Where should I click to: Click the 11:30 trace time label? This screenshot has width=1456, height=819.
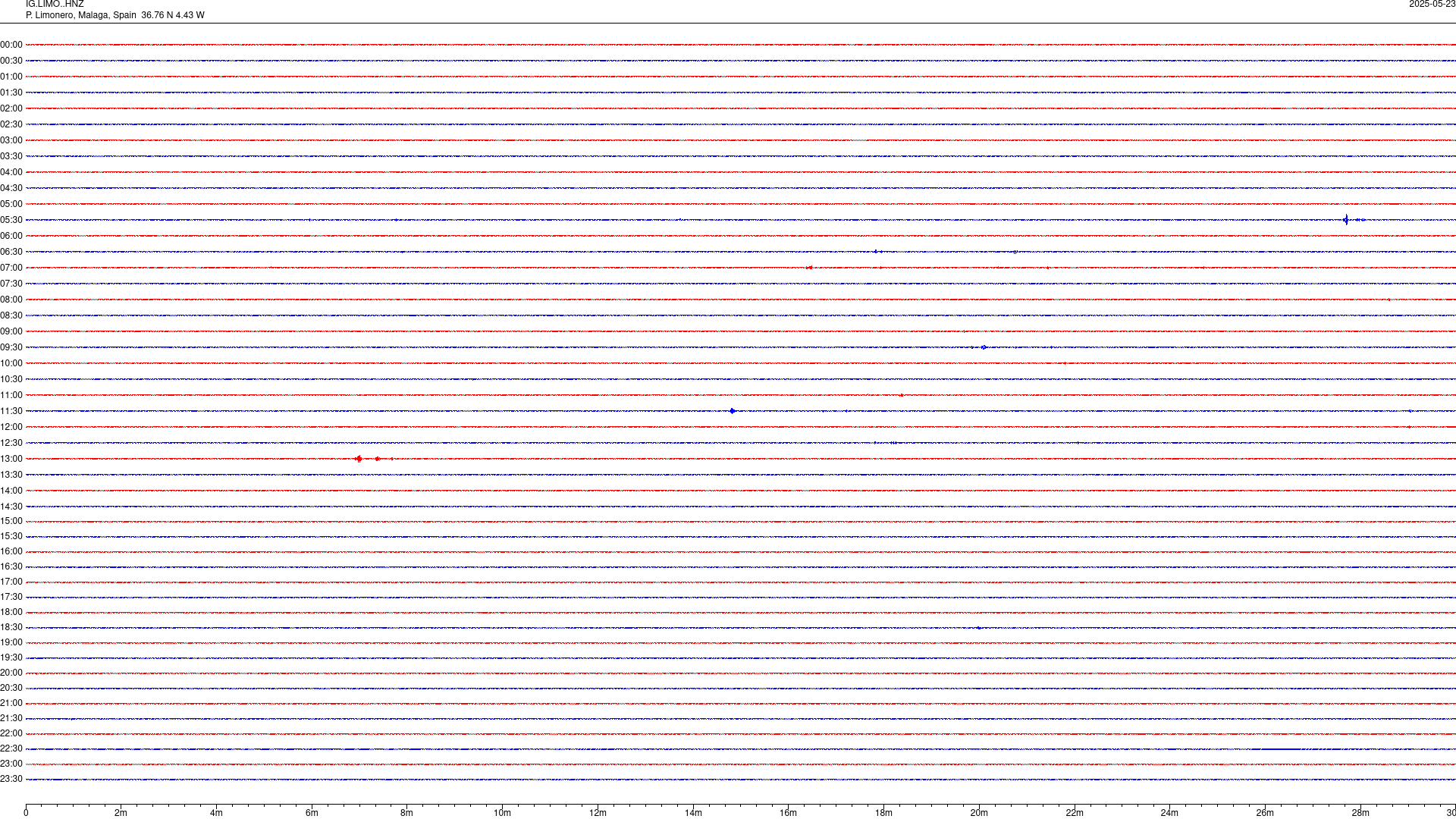coord(11,411)
